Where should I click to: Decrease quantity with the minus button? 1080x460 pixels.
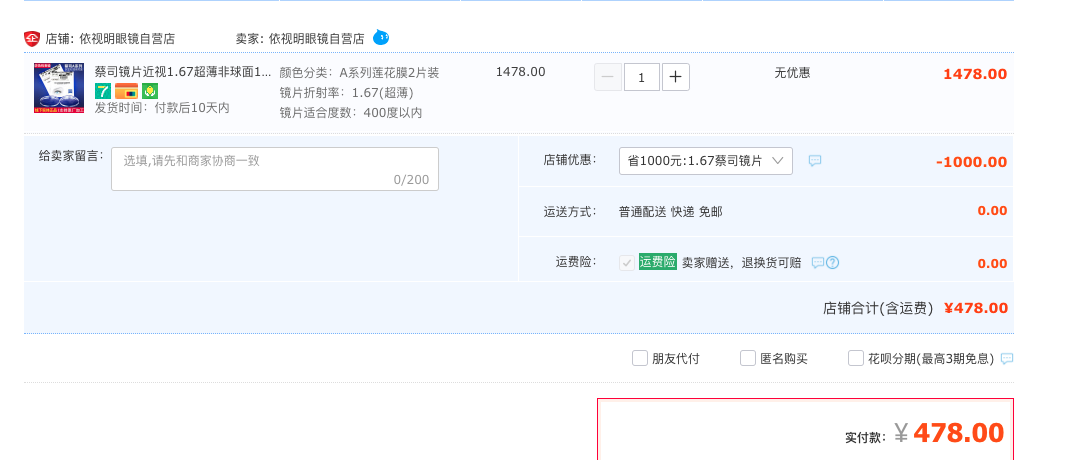(608, 77)
